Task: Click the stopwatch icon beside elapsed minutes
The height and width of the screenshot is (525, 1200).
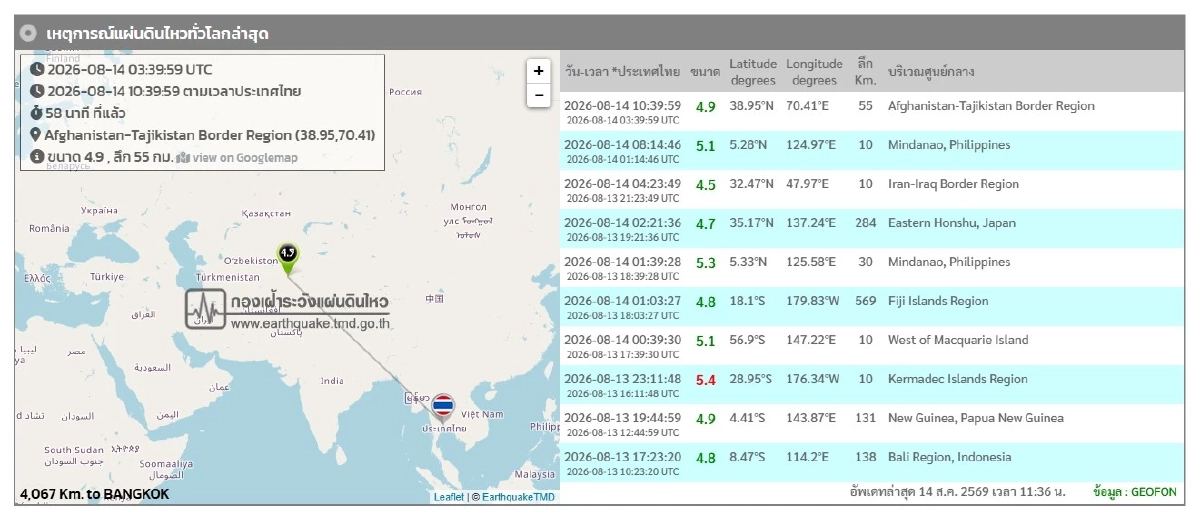Action: coord(37,113)
